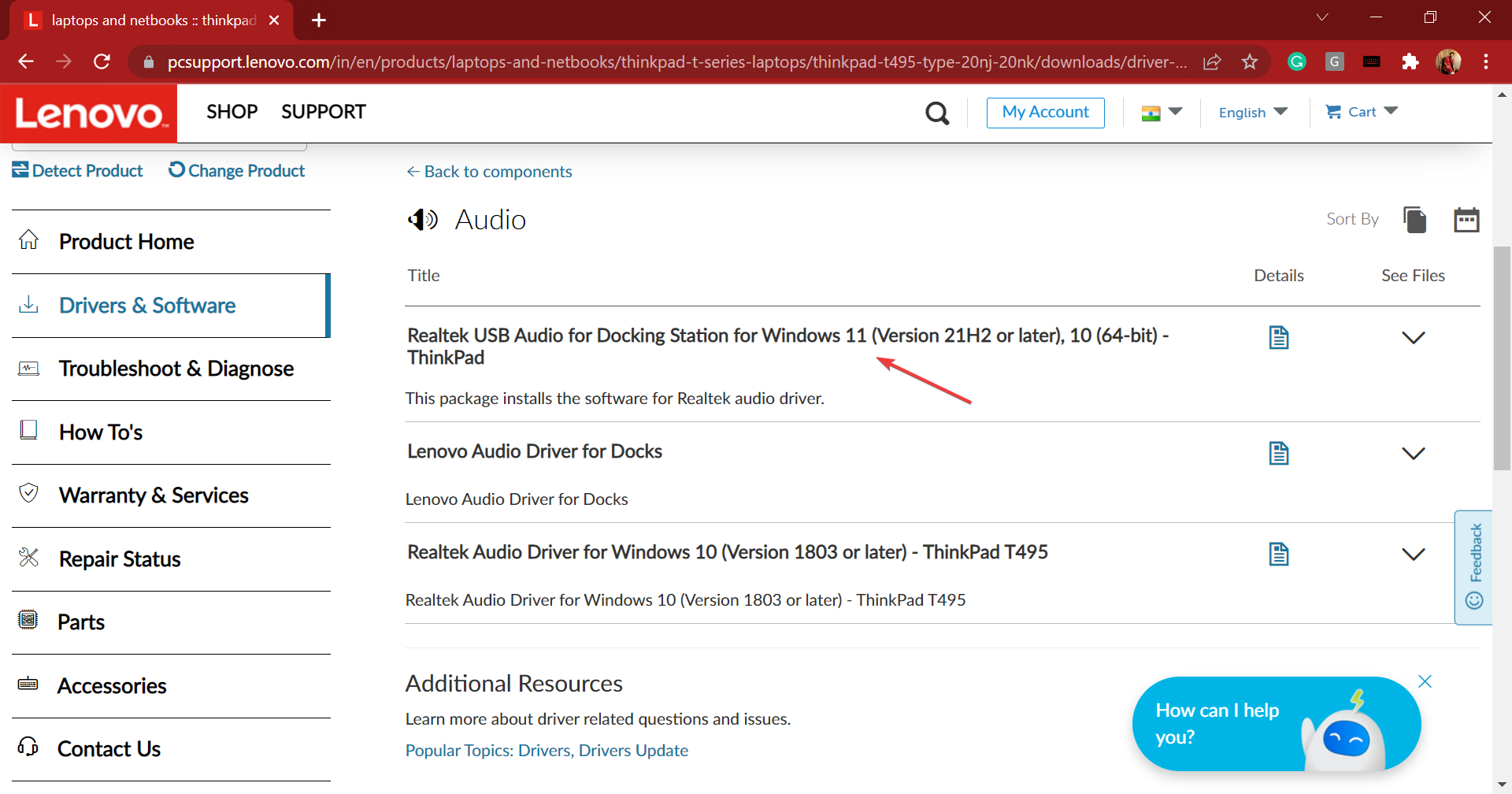Click the How To's book icon

(28, 430)
